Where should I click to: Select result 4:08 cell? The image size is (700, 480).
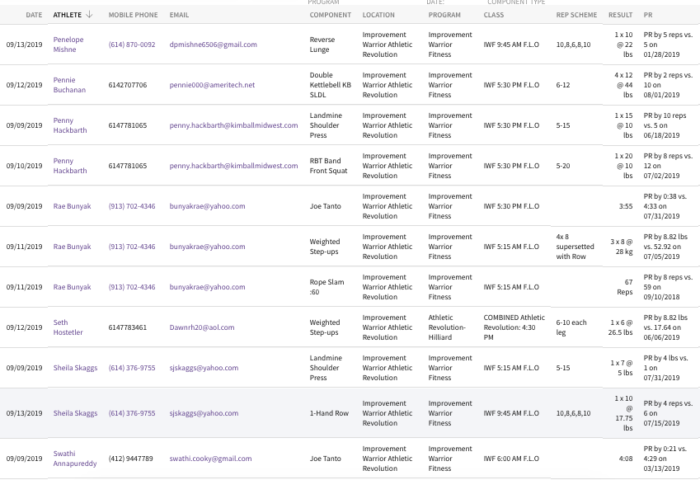click(x=626, y=459)
